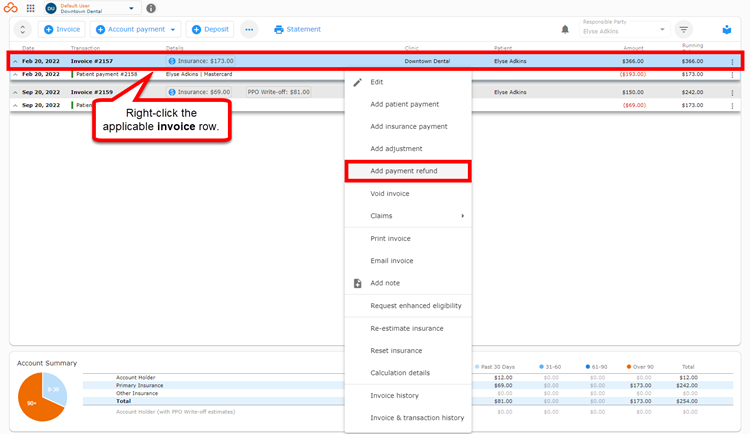Click the Deposit button
750x434 pixels.
pos(210,29)
